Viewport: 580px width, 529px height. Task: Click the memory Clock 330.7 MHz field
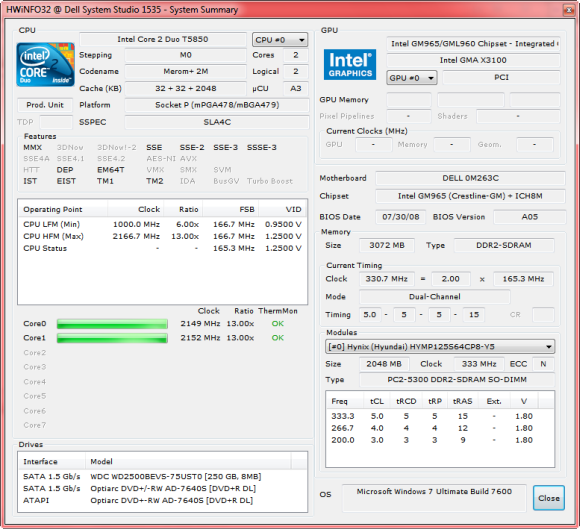pos(387,279)
